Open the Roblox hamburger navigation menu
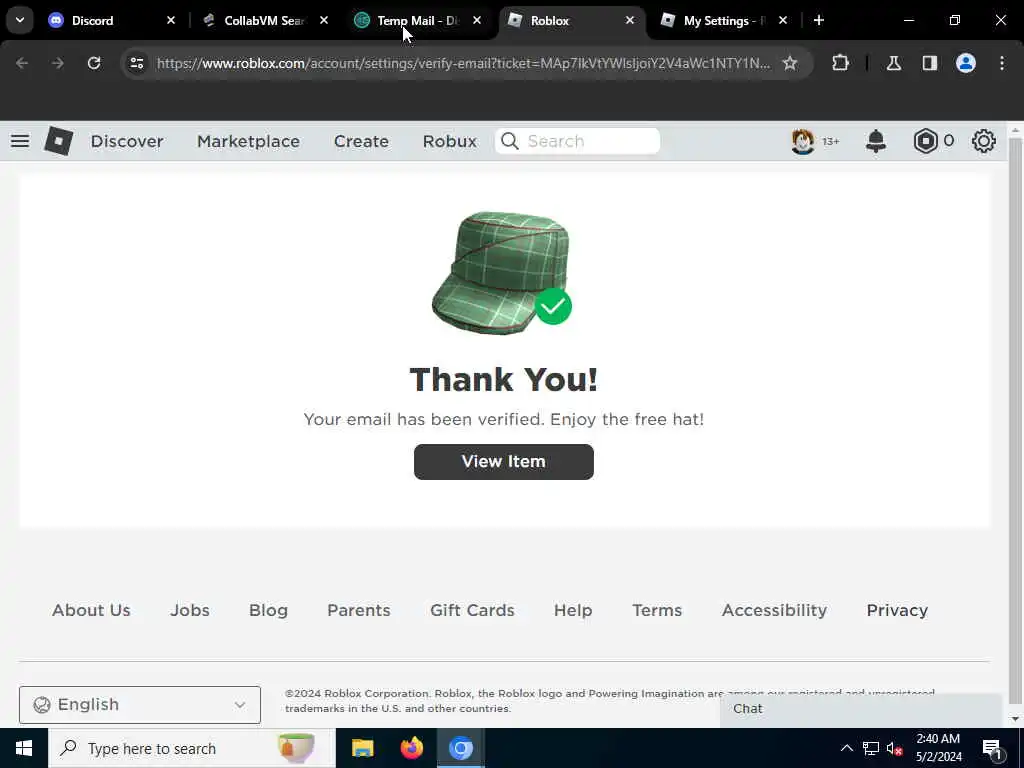 (20, 141)
